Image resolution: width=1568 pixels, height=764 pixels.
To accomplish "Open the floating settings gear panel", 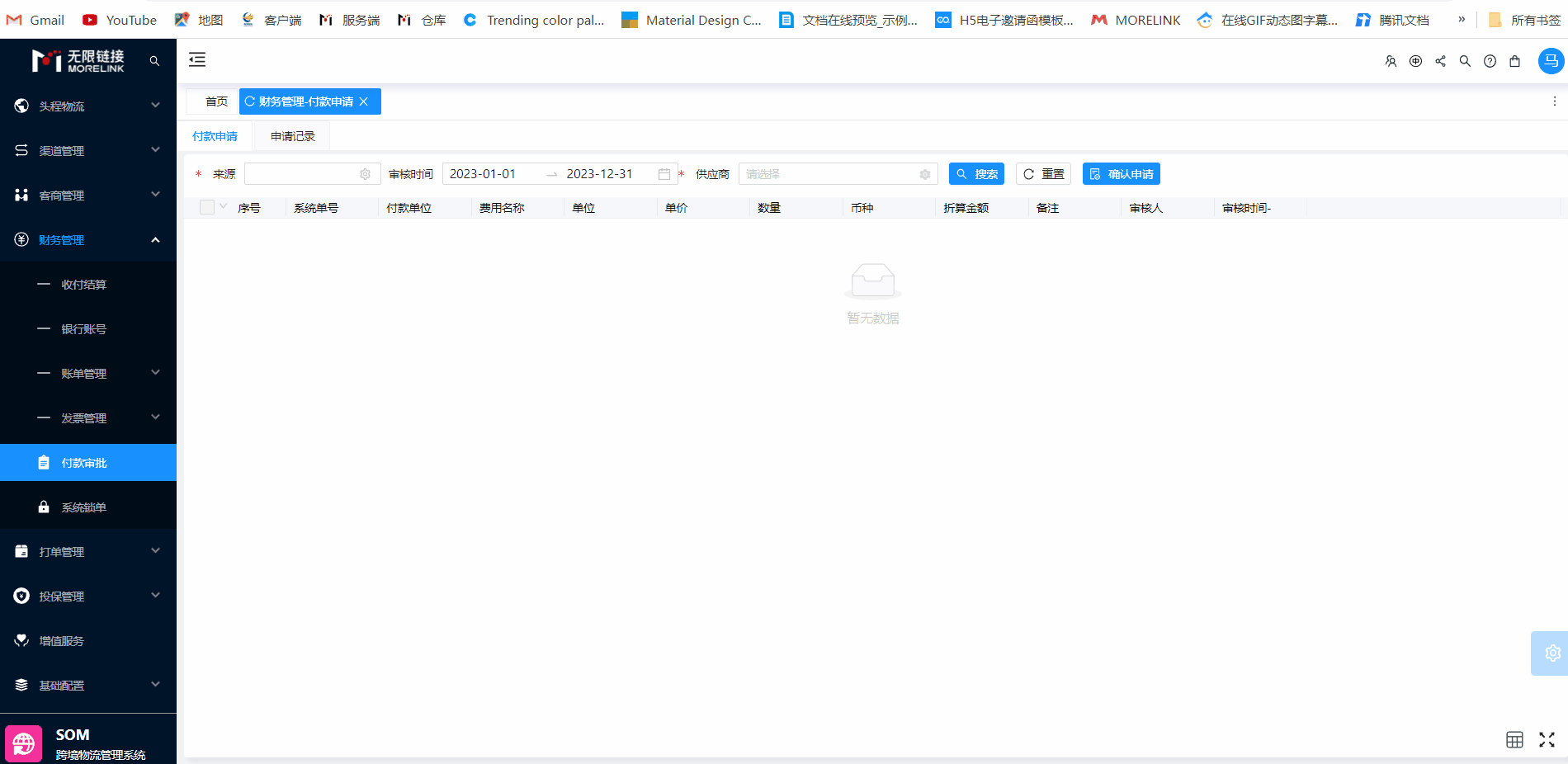I will click(x=1551, y=653).
